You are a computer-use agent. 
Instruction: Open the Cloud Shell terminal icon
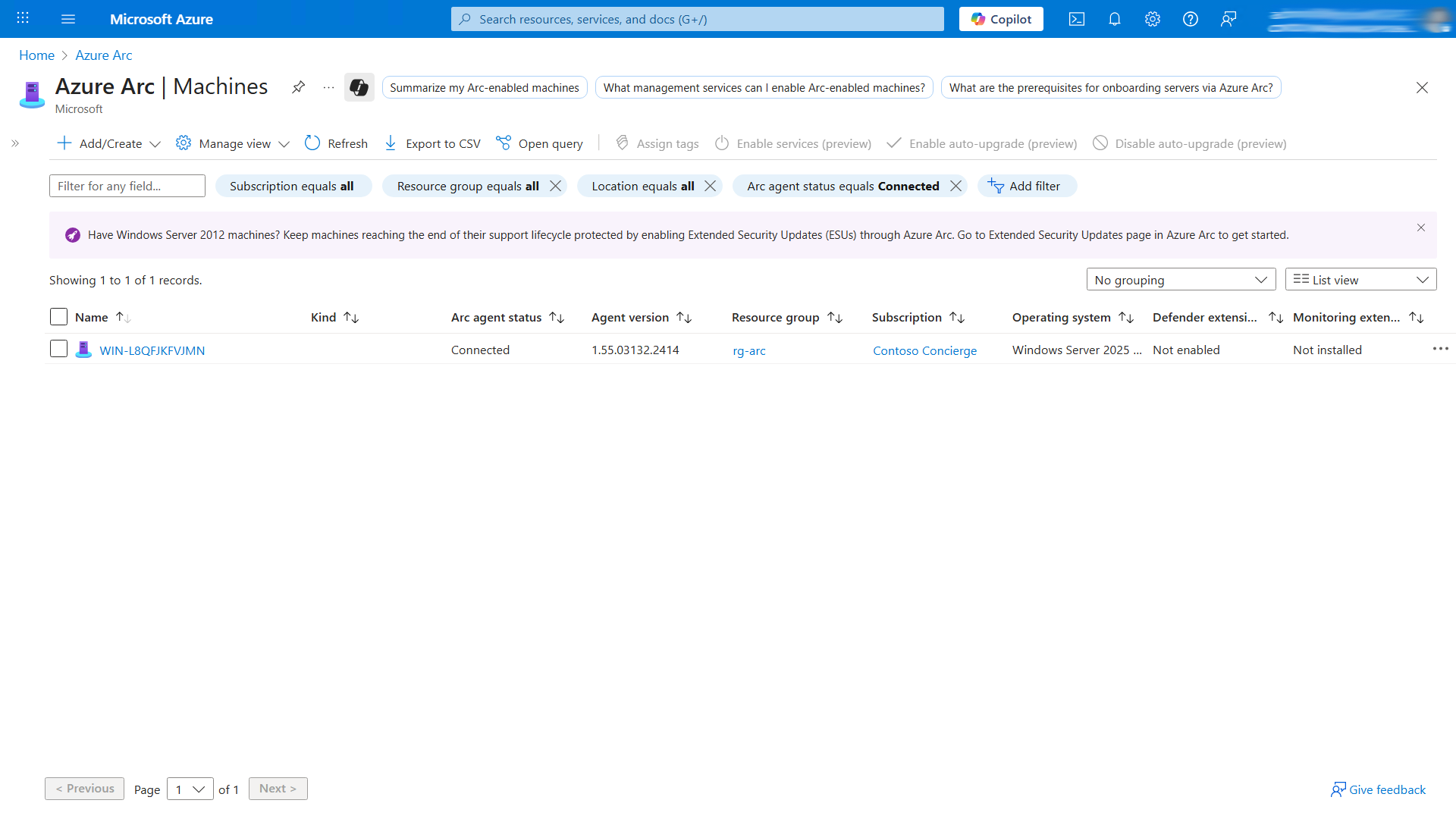[x=1076, y=19]
